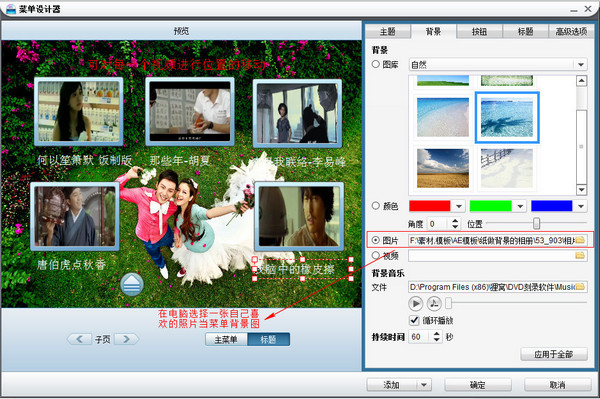Screen dimensions: 600x399
Task: Click the music note trim icon
Action: pyautogui.click(x=434, y=304)
